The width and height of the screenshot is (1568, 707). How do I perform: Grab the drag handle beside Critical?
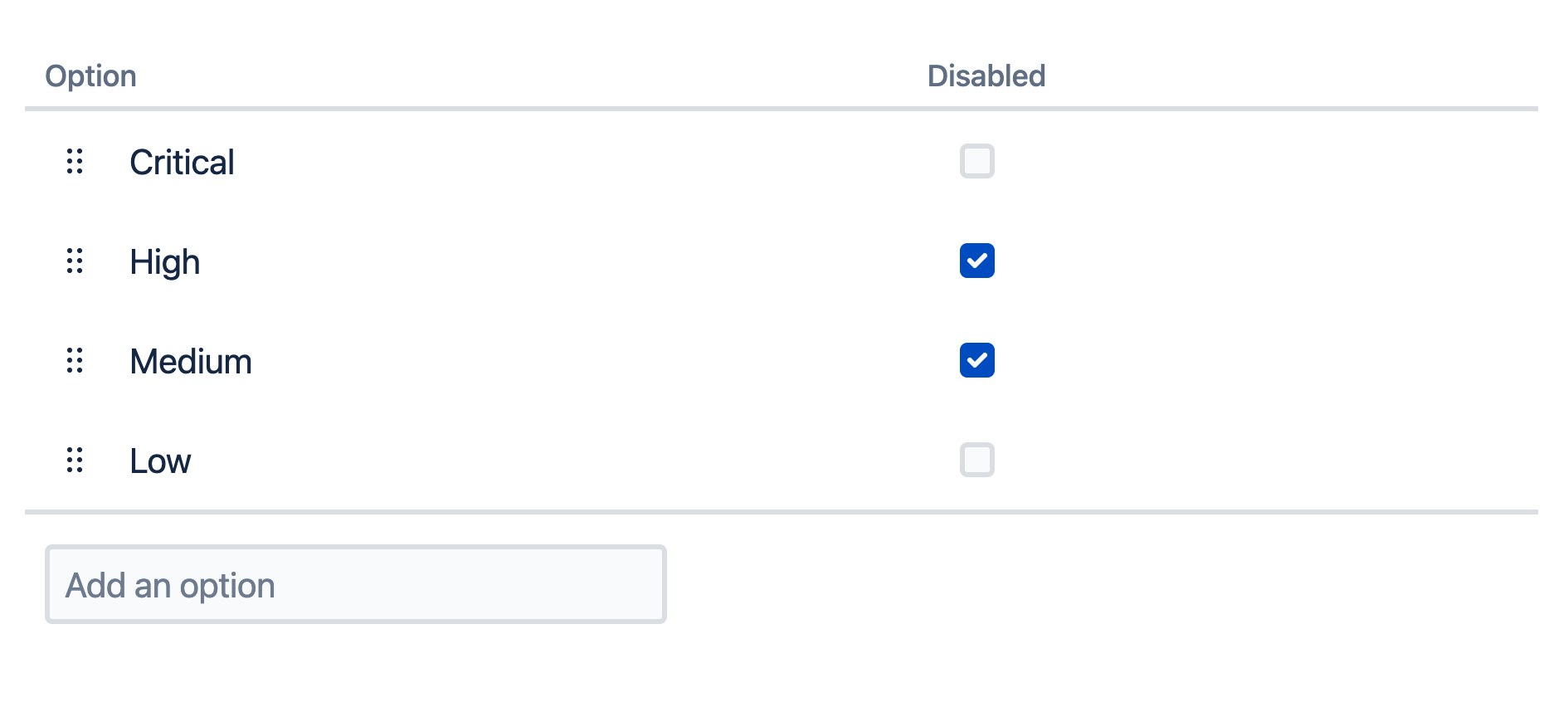(x=75, y=161)
